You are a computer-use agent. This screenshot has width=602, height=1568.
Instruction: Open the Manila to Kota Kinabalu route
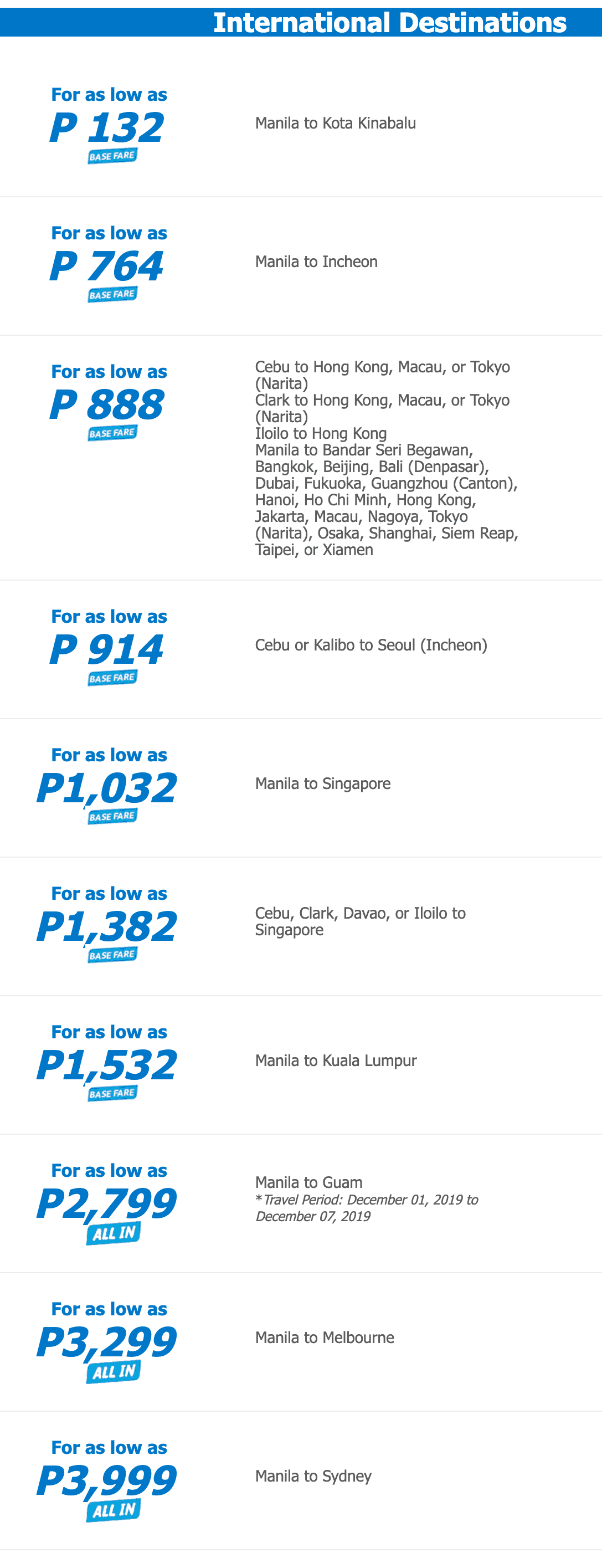(336, 124)
